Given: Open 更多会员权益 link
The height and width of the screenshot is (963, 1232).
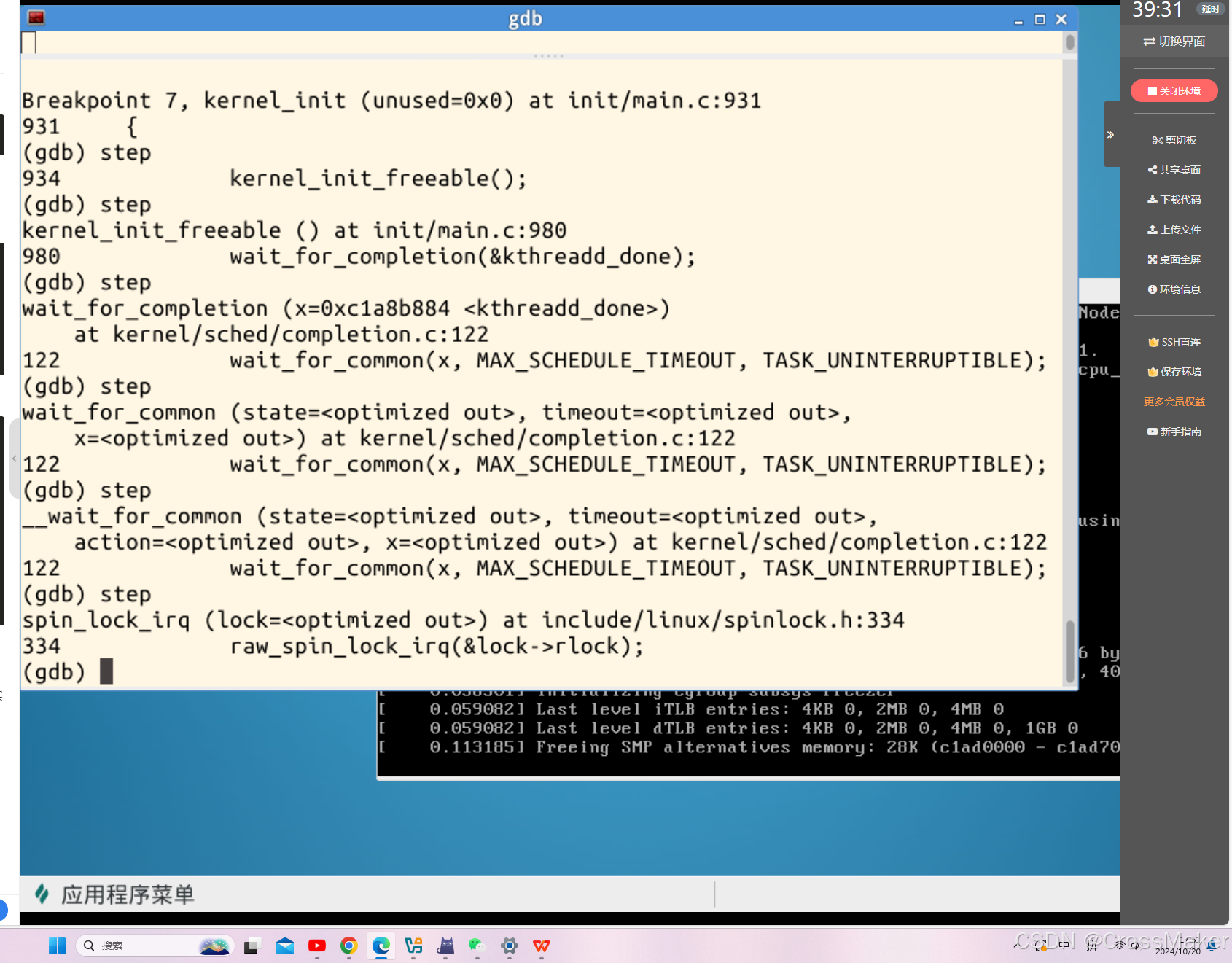Looking at the screenshot, I should coord(1174,402).
